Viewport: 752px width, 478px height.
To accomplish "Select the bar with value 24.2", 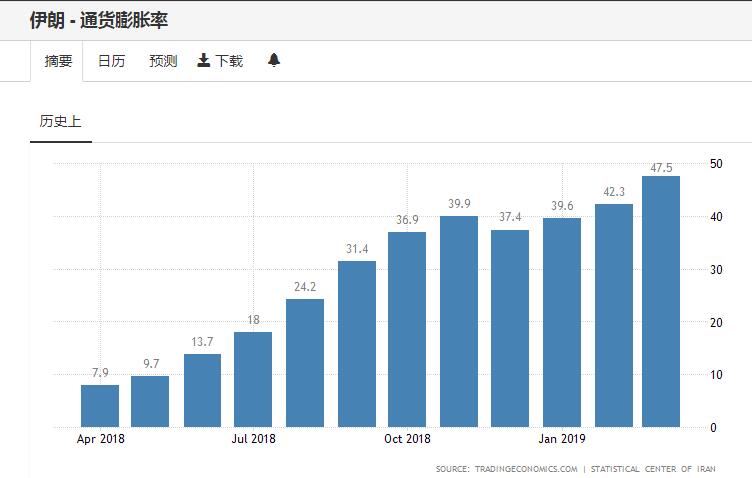I will [x=305, y=363].
